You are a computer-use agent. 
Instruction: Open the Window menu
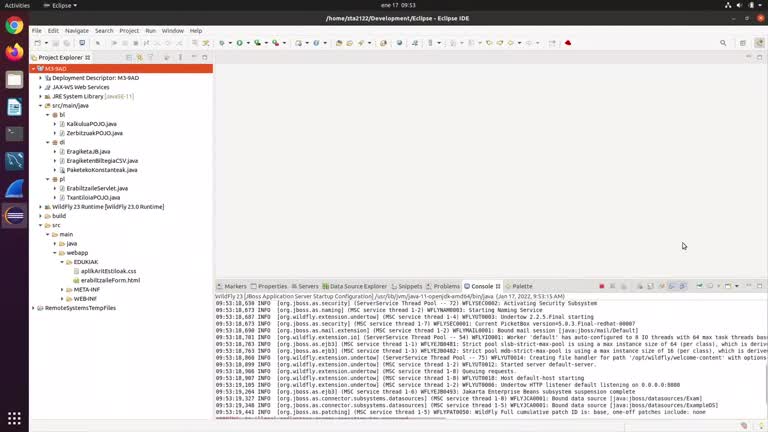tap(172, 31)
